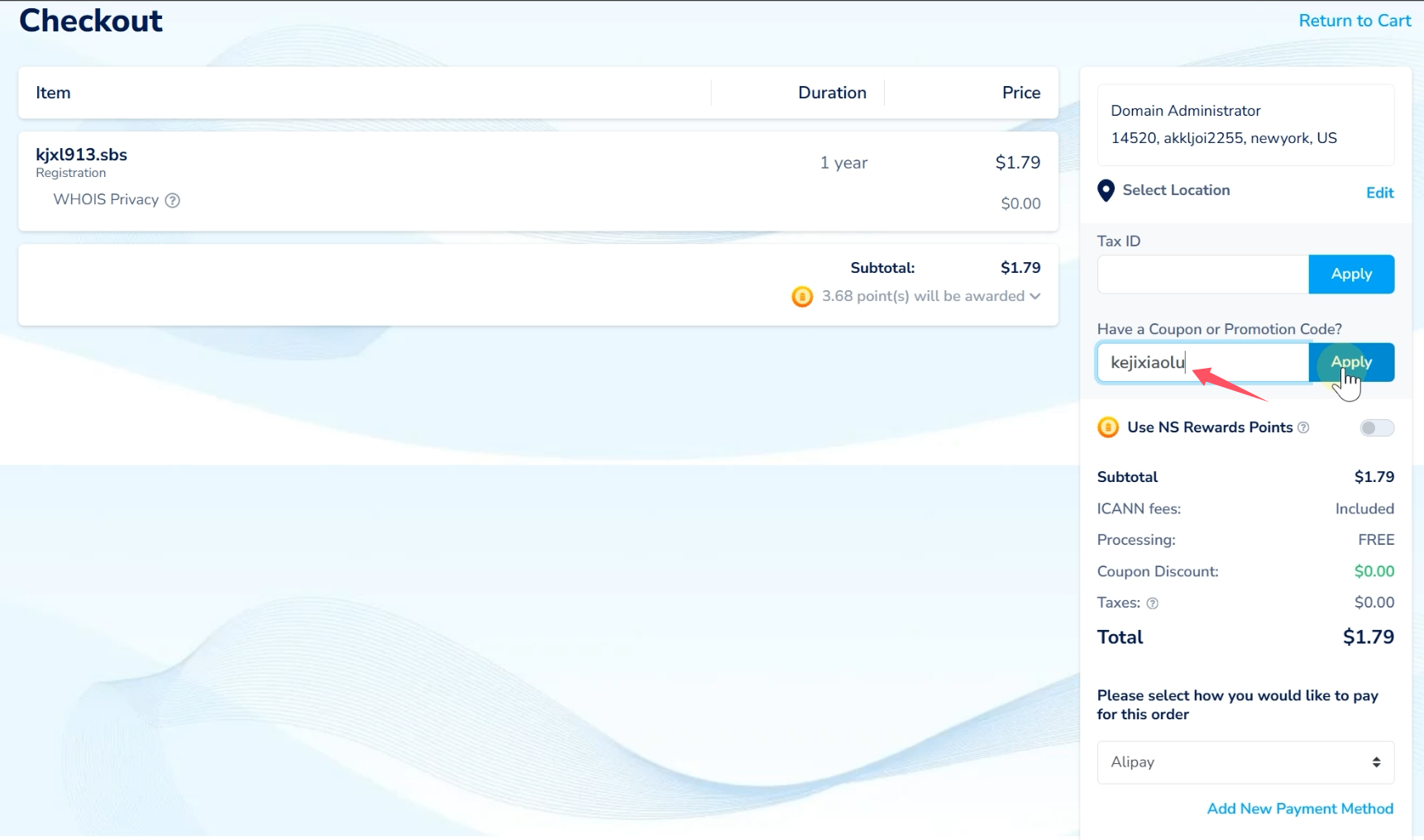
Task: Open the NS Rewards Points help tooltip
Action: click(x=1303, y=427)
